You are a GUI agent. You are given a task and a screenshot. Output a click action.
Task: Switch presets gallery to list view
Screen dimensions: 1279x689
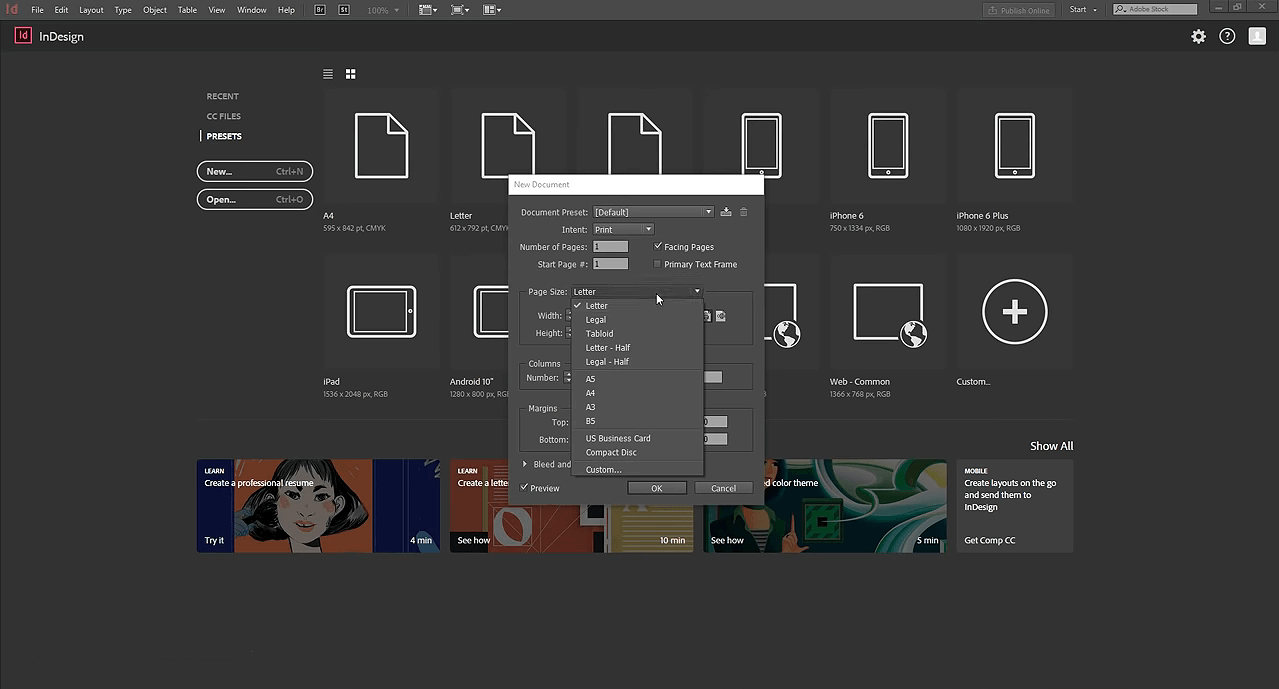[x=327, y=73]
